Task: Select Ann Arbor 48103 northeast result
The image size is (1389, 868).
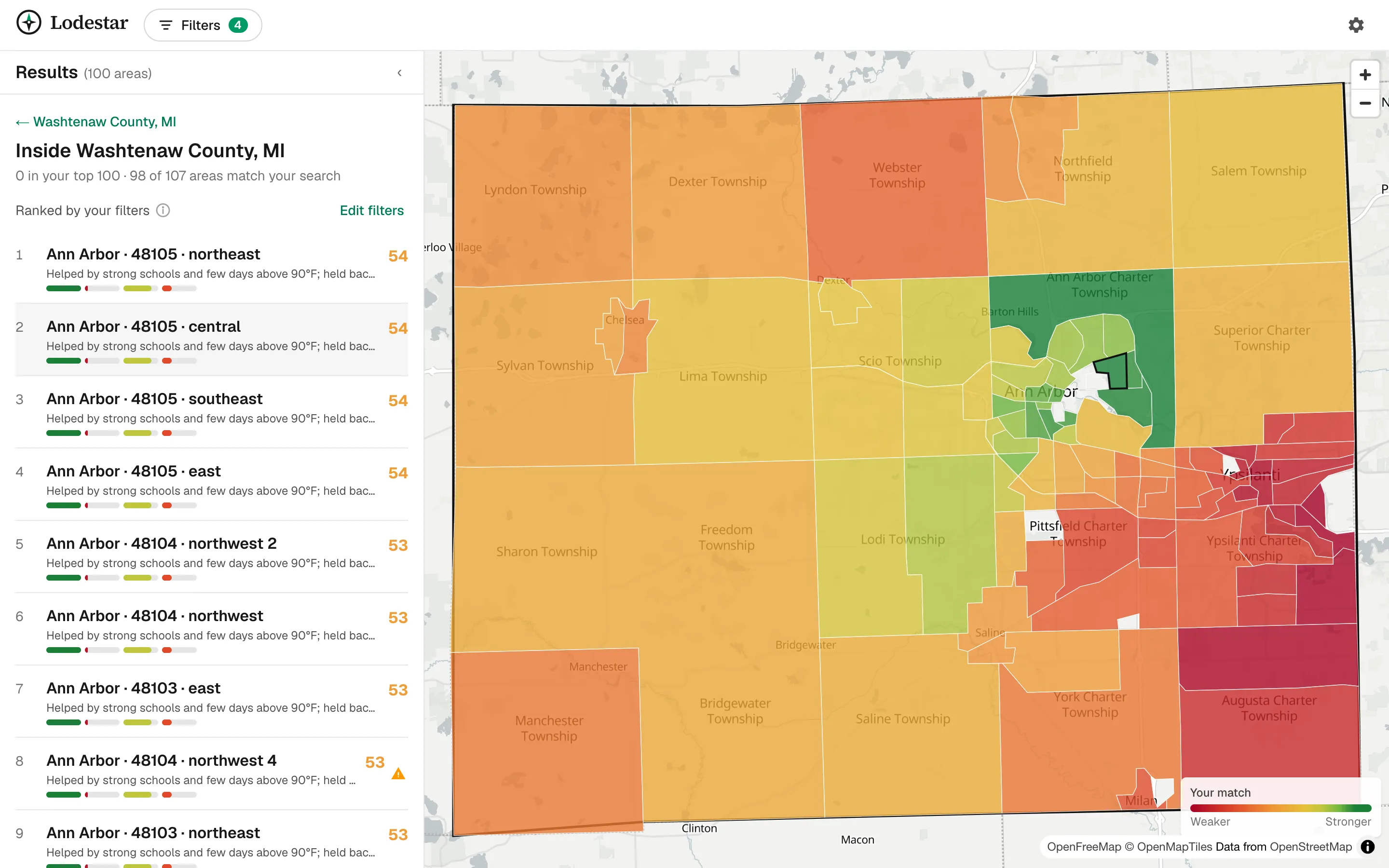Action: tap(212, 839)
